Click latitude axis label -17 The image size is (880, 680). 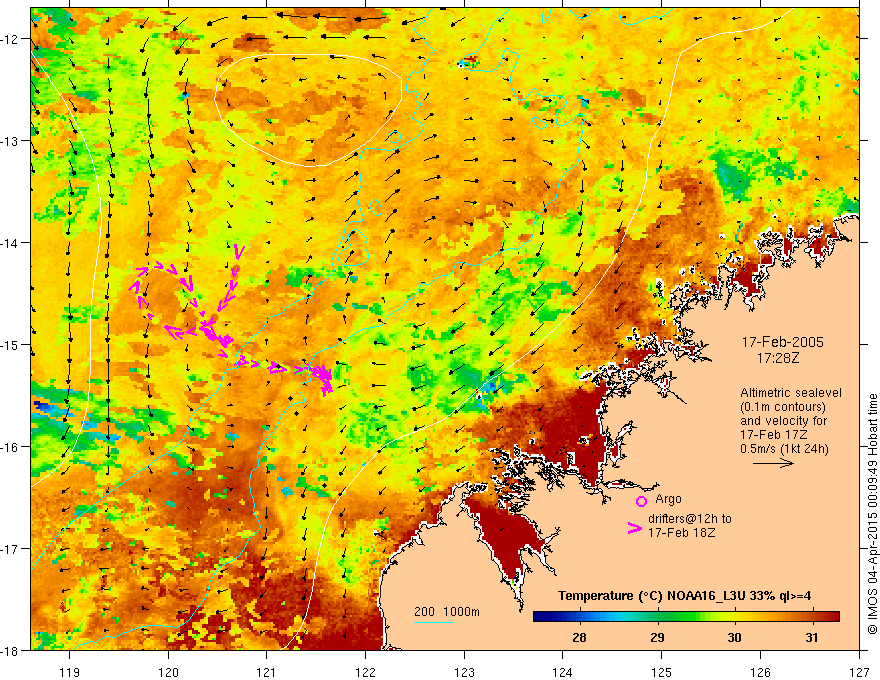[11, 549]
